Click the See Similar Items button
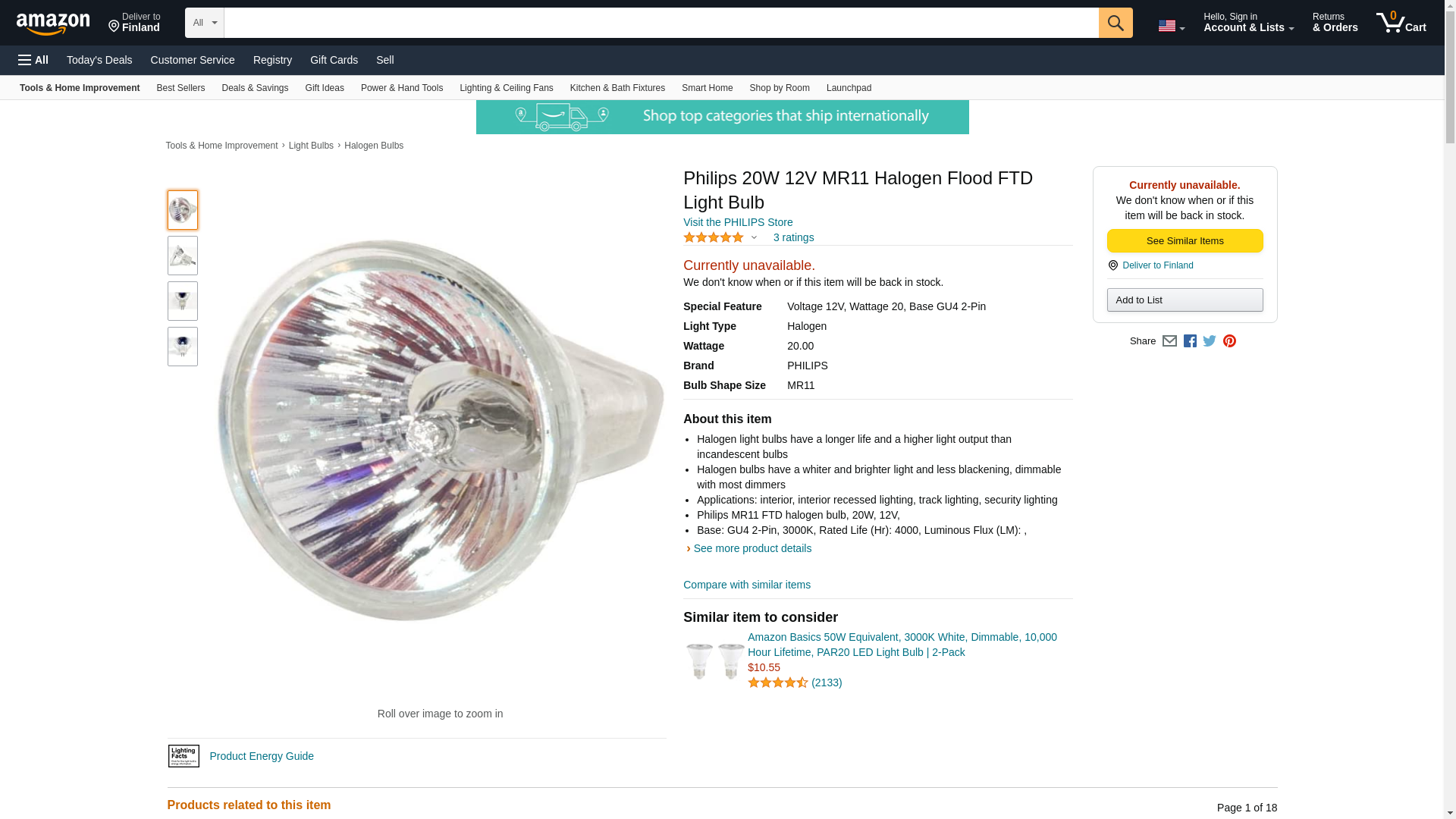Screen dimensions: 1456x819 1185,241
